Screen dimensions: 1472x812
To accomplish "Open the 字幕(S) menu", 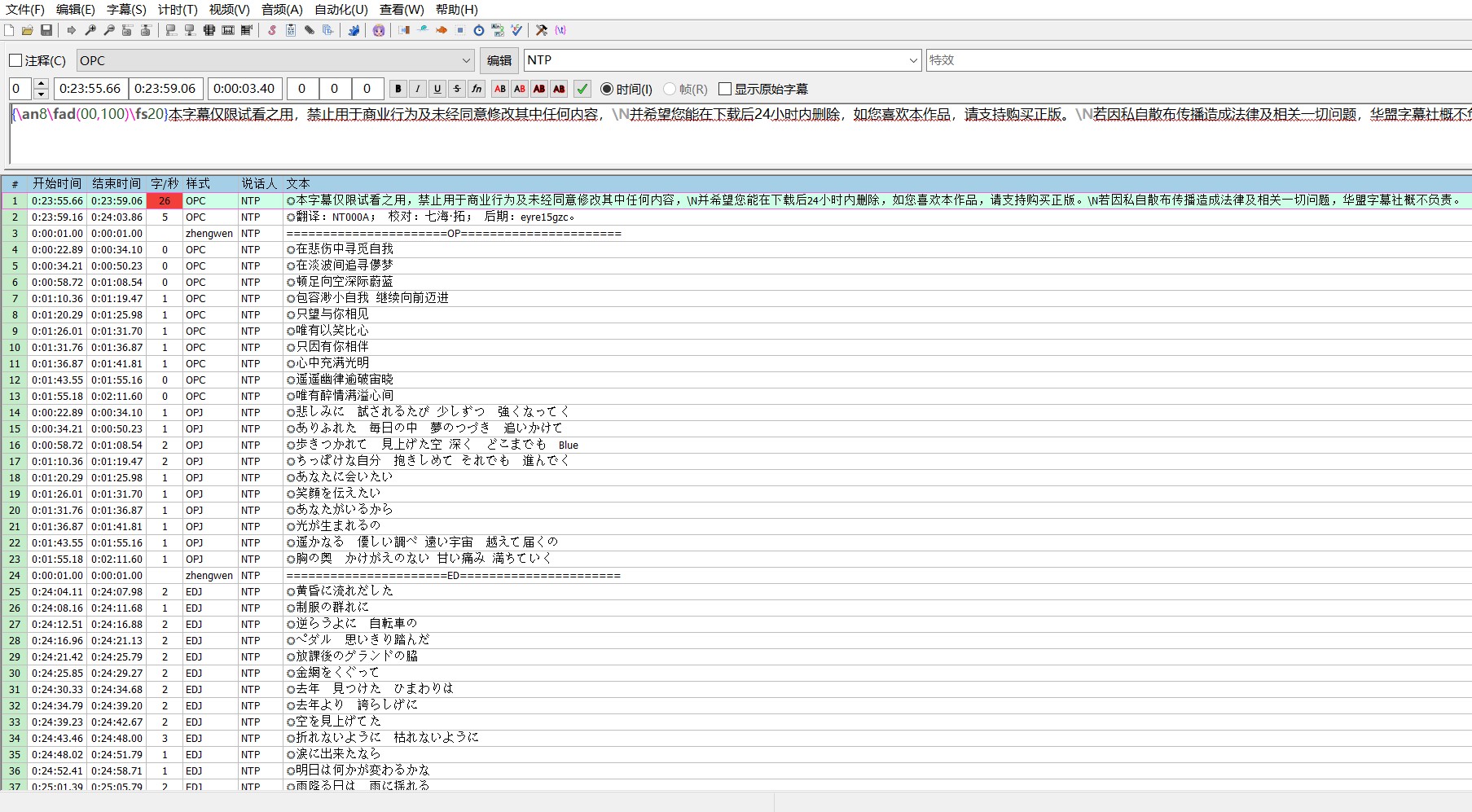I will point(126,10).
